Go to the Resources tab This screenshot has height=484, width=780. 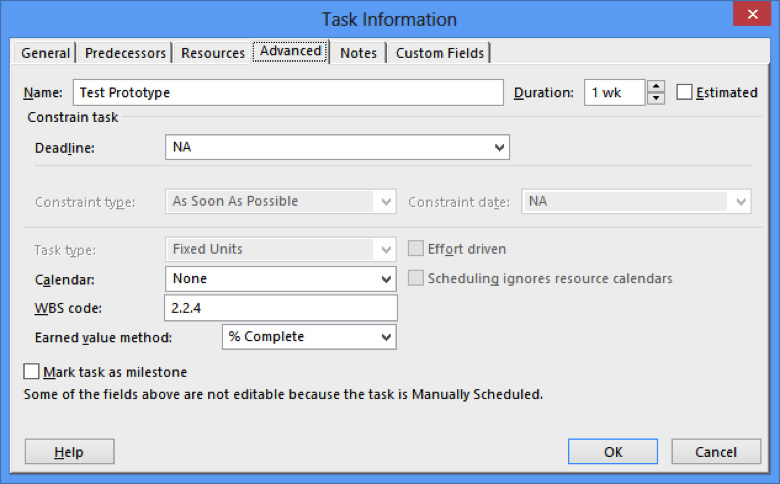pyautogui.click(x=213, y=53)
